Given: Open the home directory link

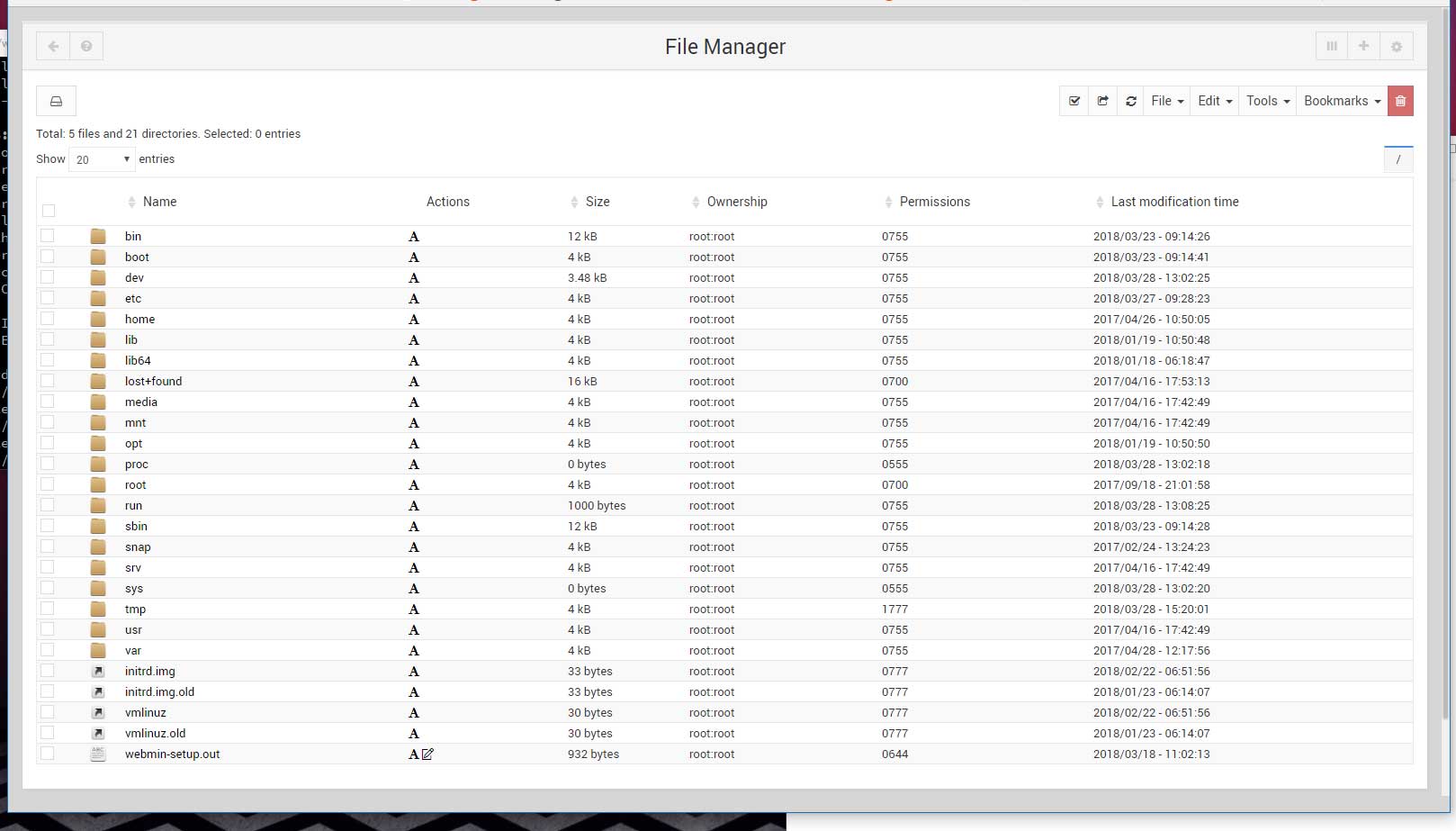Looking at the screenshot, I should (x=139, y=319).
